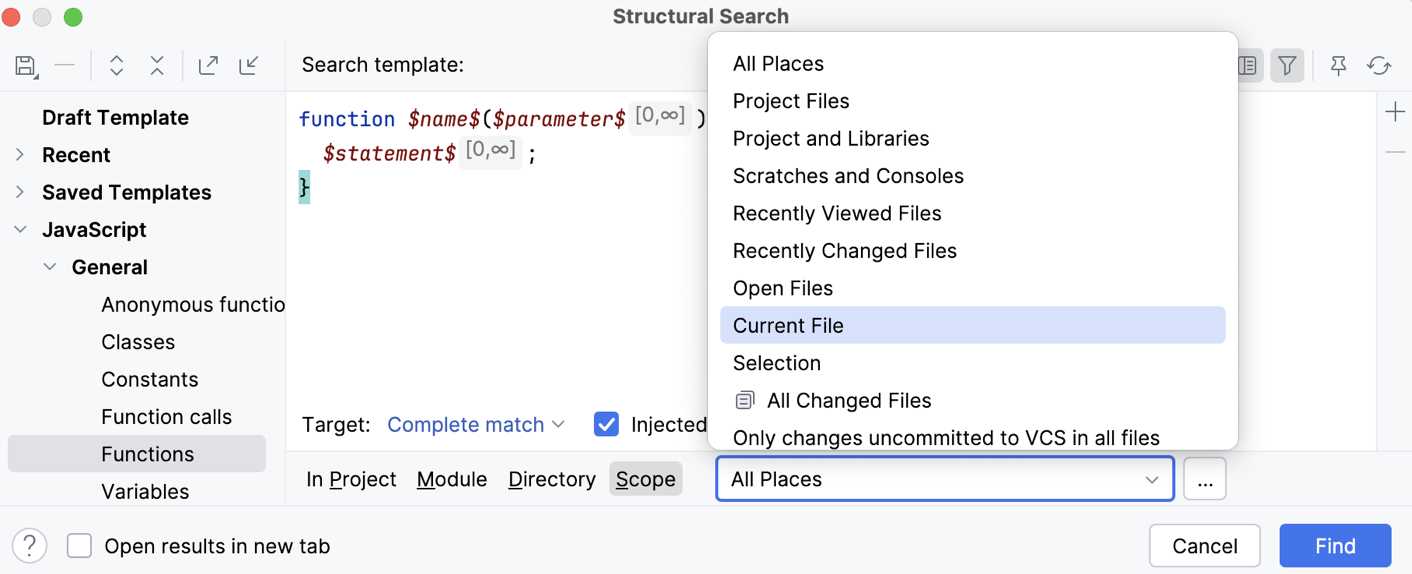Click the save template icon

[x=26, y=66]
